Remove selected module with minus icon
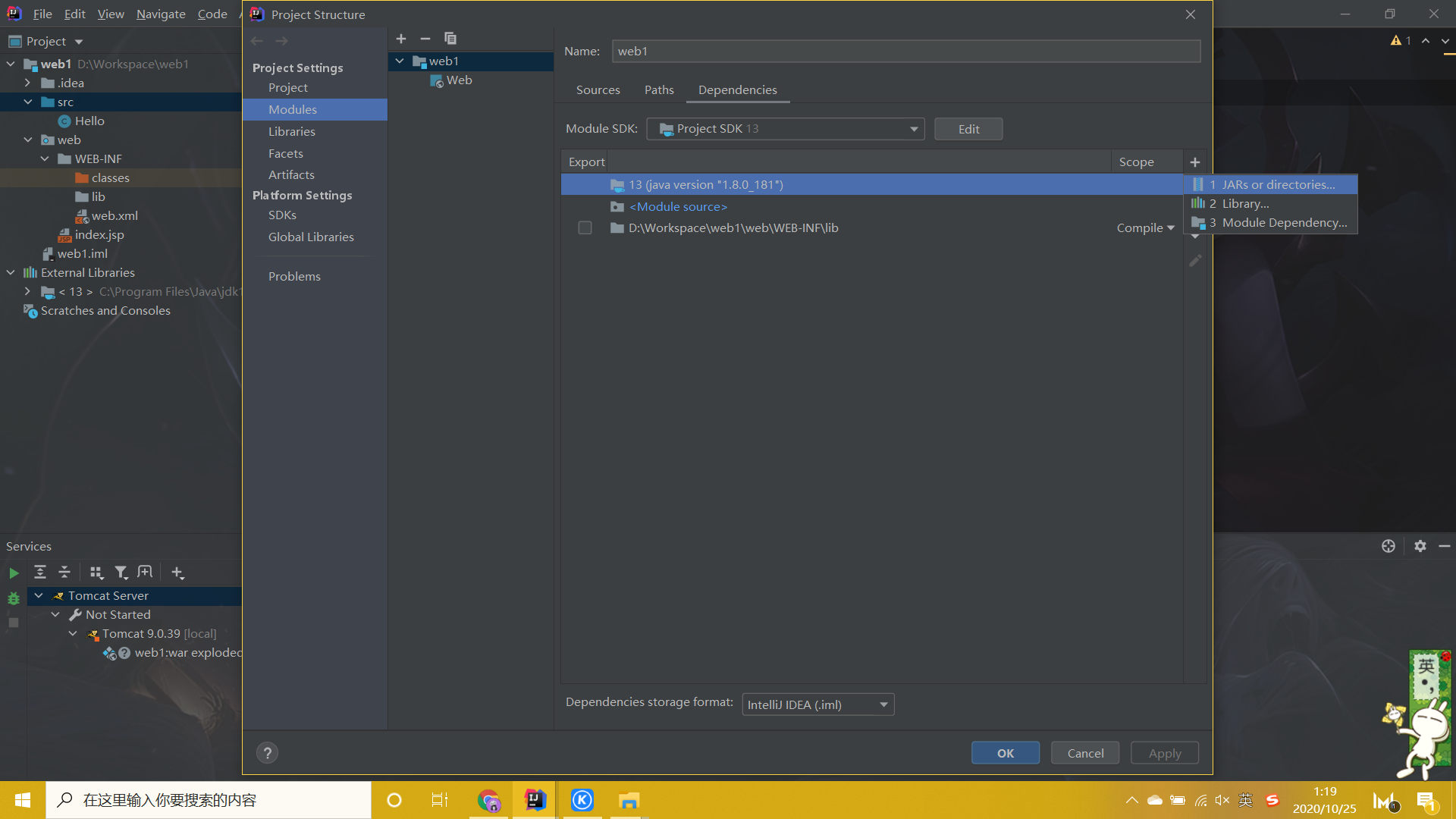The height and width of the screenshot is (819, 1456). [x=425, y=39]
